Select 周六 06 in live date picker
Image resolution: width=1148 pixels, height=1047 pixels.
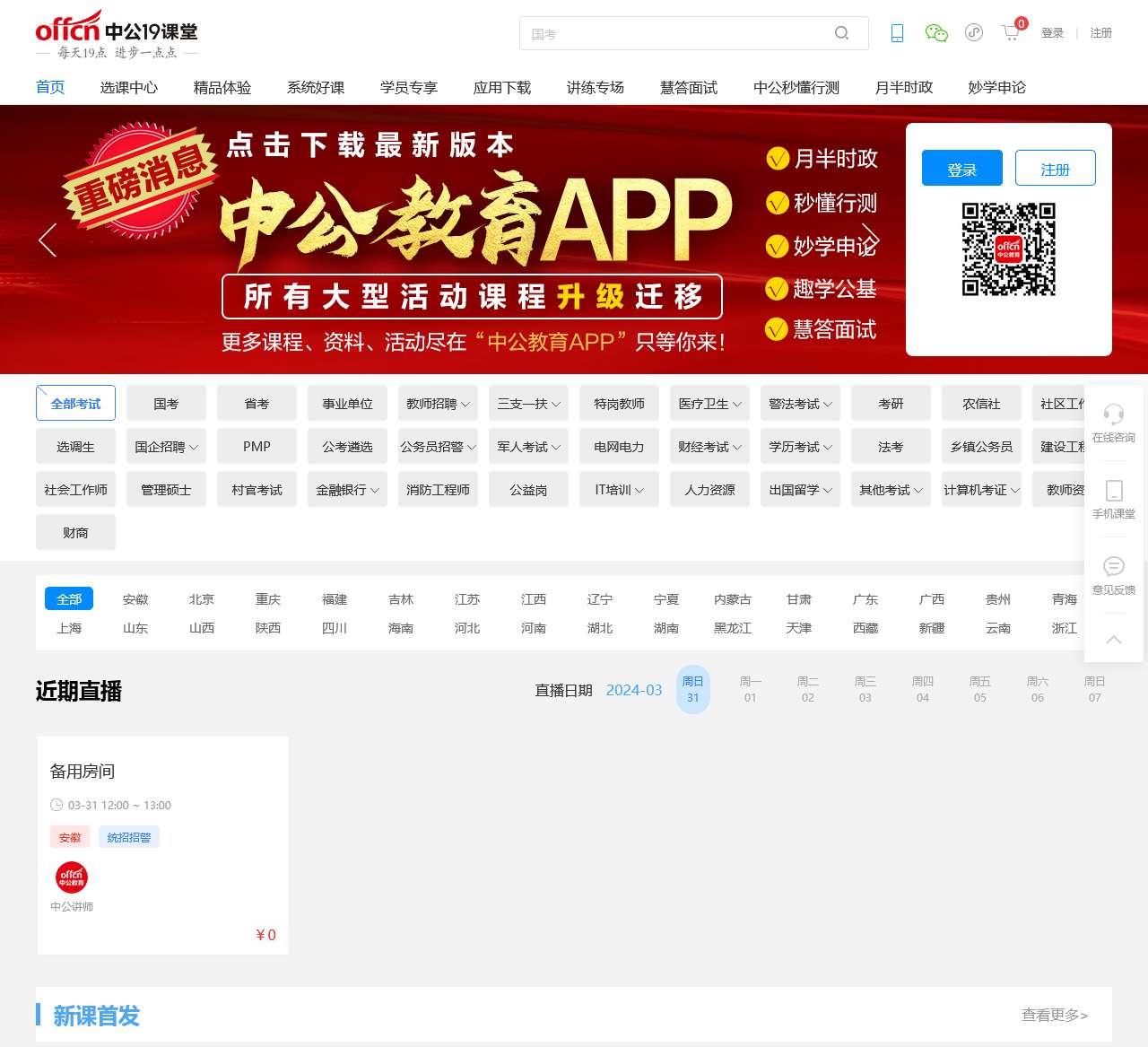tap(1038, 689)
